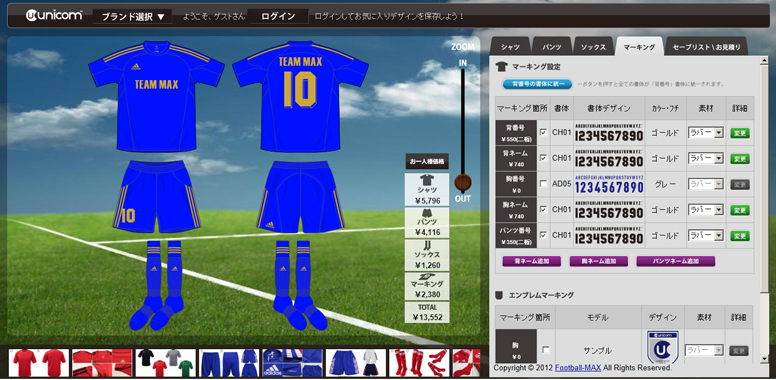The image size is (776, 380).
Task: Click the socks icon in price list
Action: point(427,245)
